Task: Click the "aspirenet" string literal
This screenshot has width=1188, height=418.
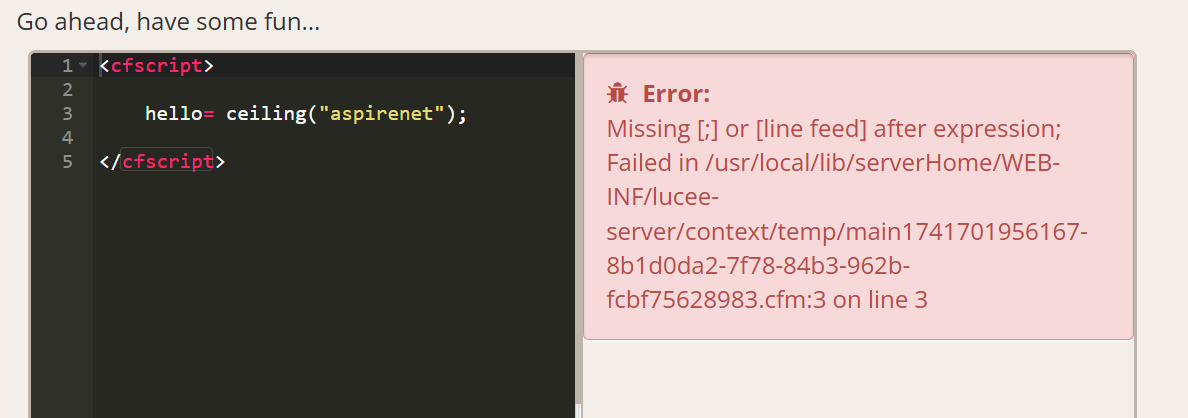Action: pyautogui.click(x=381, y=114)
